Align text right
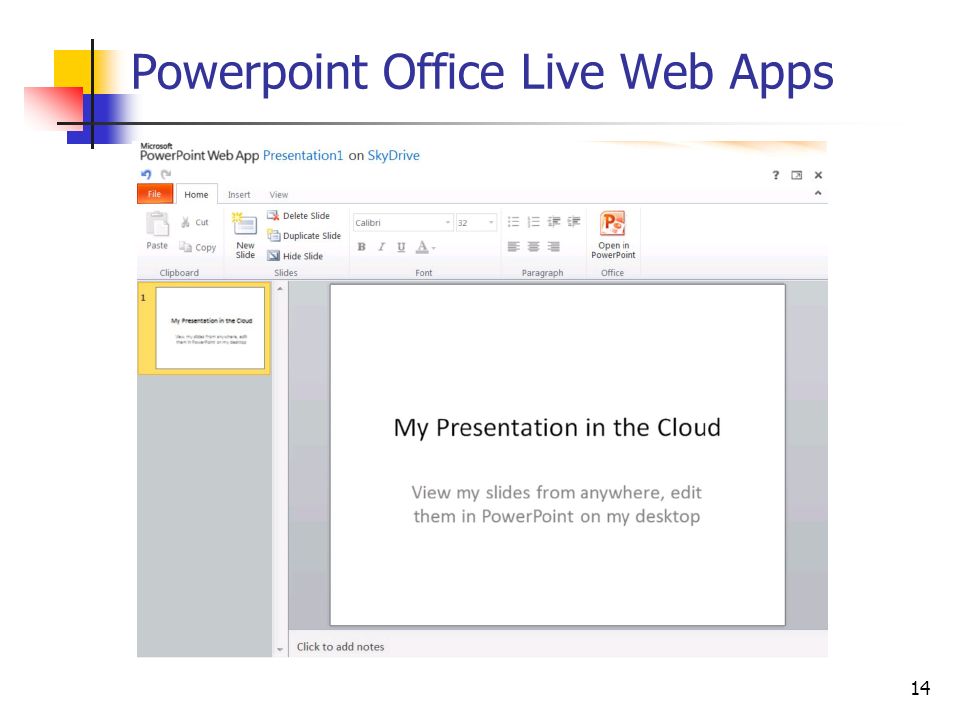The width and height of the screenshot is (960, 720). pos(553,246)
